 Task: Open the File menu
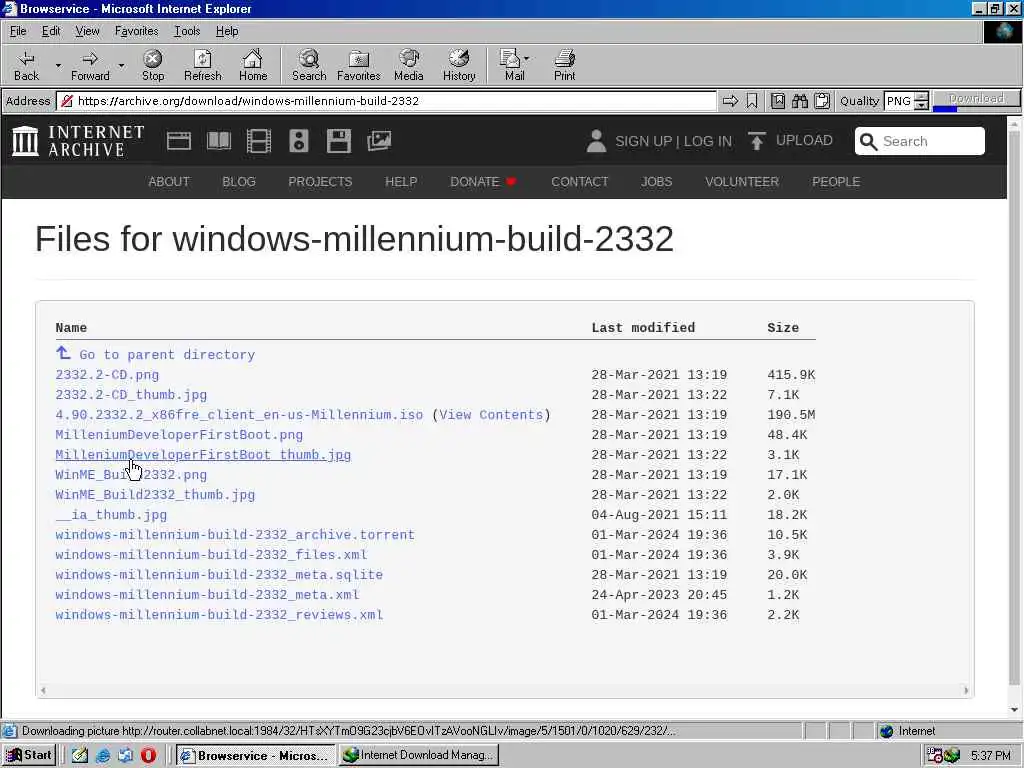tap(18, 31)
